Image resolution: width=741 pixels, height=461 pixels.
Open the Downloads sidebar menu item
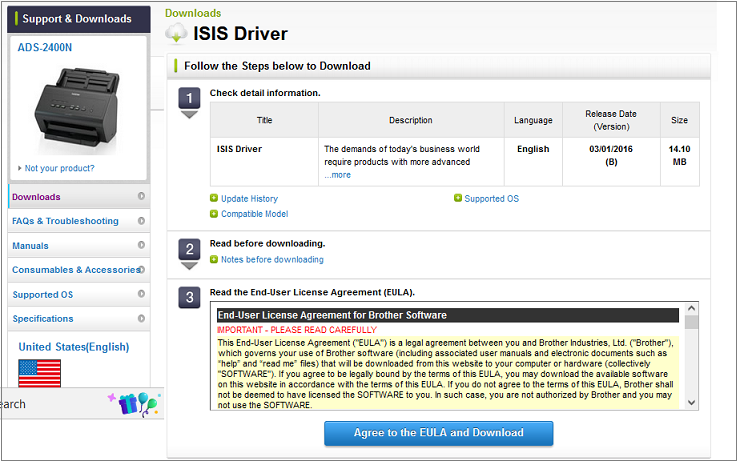[79, 196]
